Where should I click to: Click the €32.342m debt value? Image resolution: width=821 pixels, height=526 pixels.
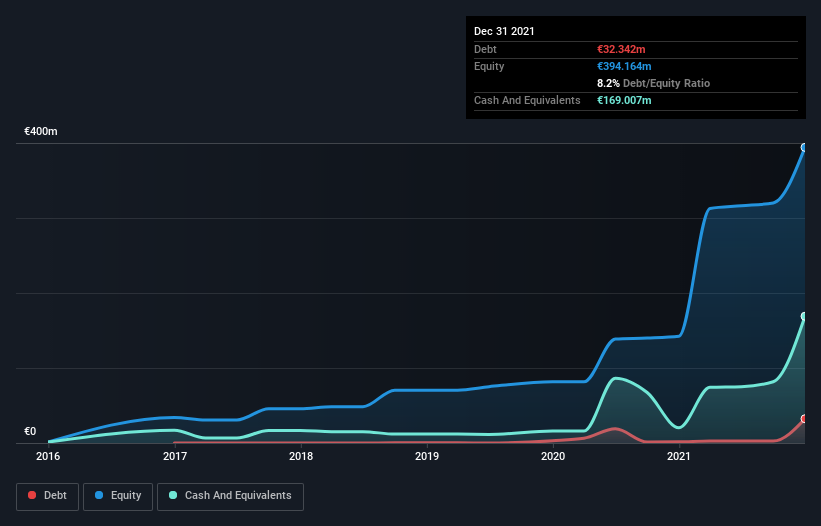click(621, 49)
